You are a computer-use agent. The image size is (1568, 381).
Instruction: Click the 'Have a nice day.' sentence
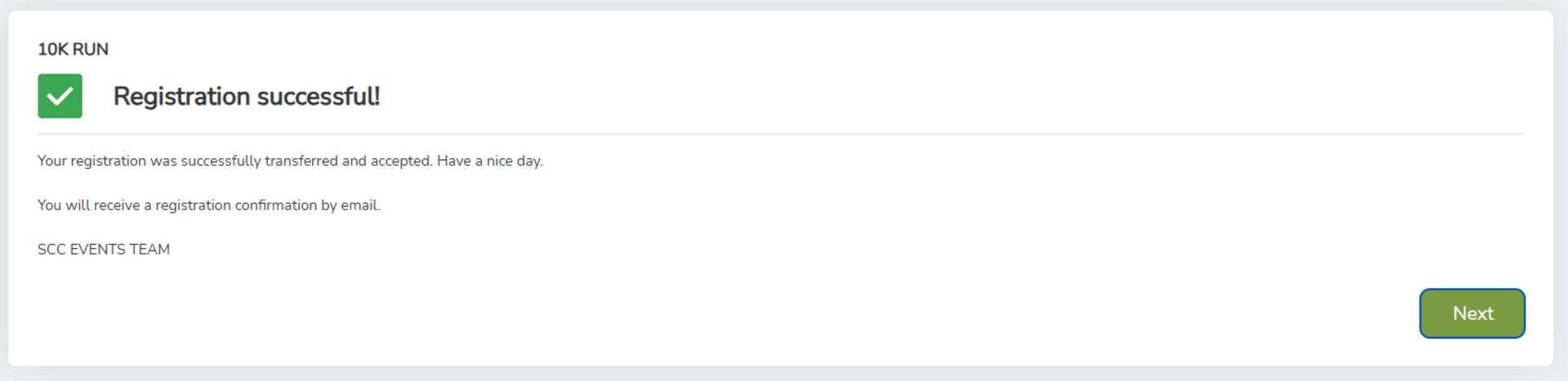pos(489,161)
